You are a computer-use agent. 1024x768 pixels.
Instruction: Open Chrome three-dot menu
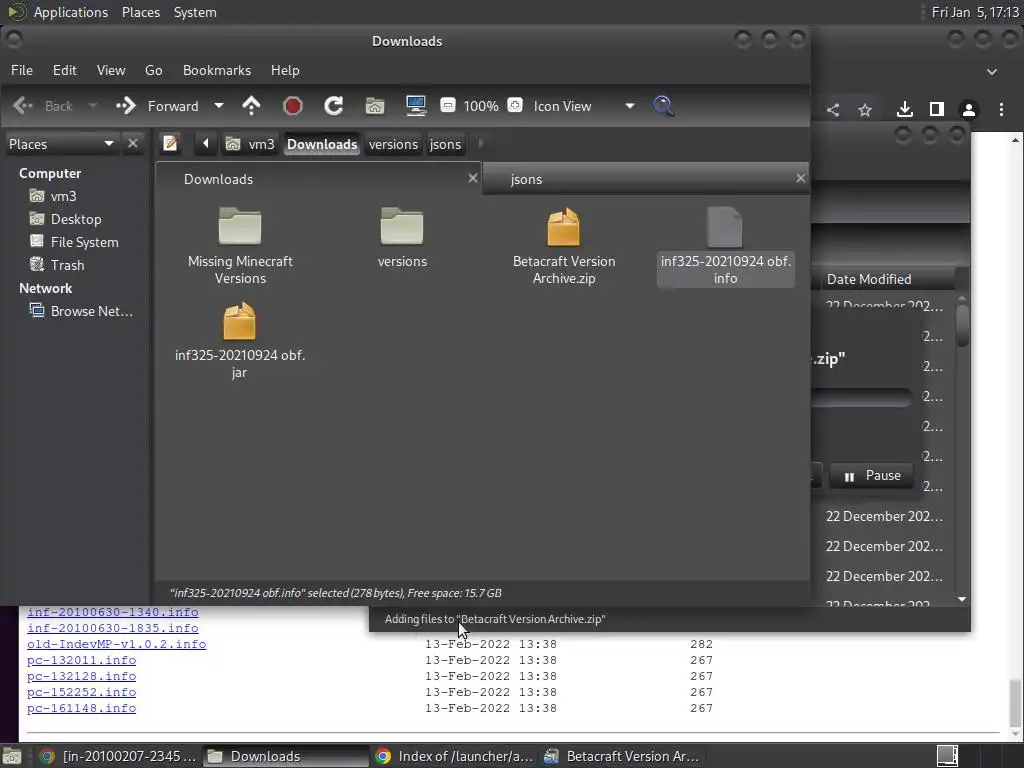point(1001,110)
